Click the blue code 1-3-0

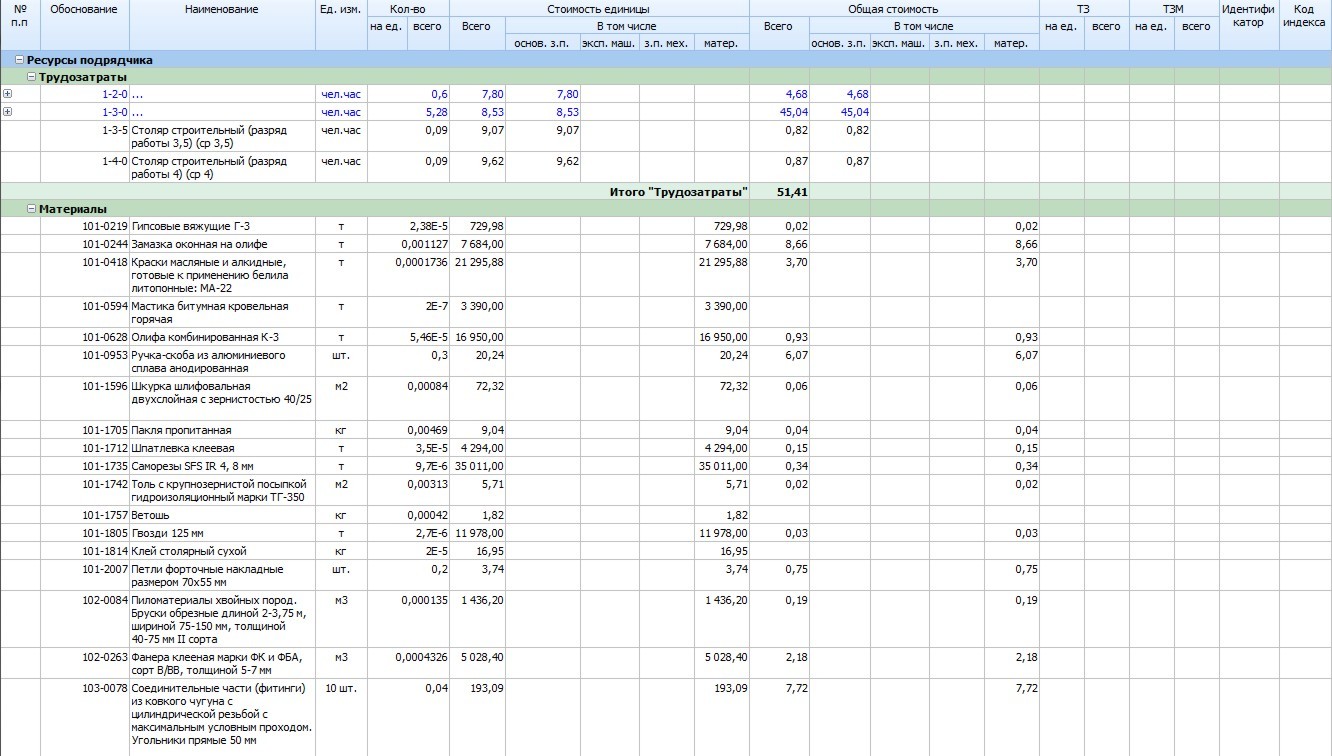[x=114, y=112]
